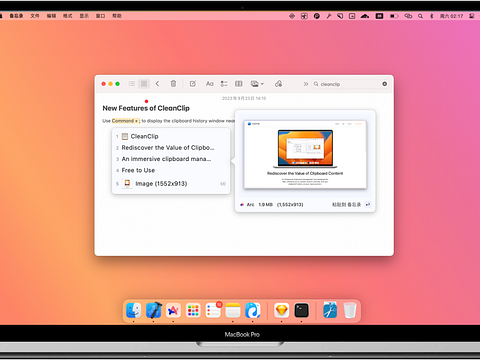
Task: Open Sketch from the Dock
Action: coord(282,311)
